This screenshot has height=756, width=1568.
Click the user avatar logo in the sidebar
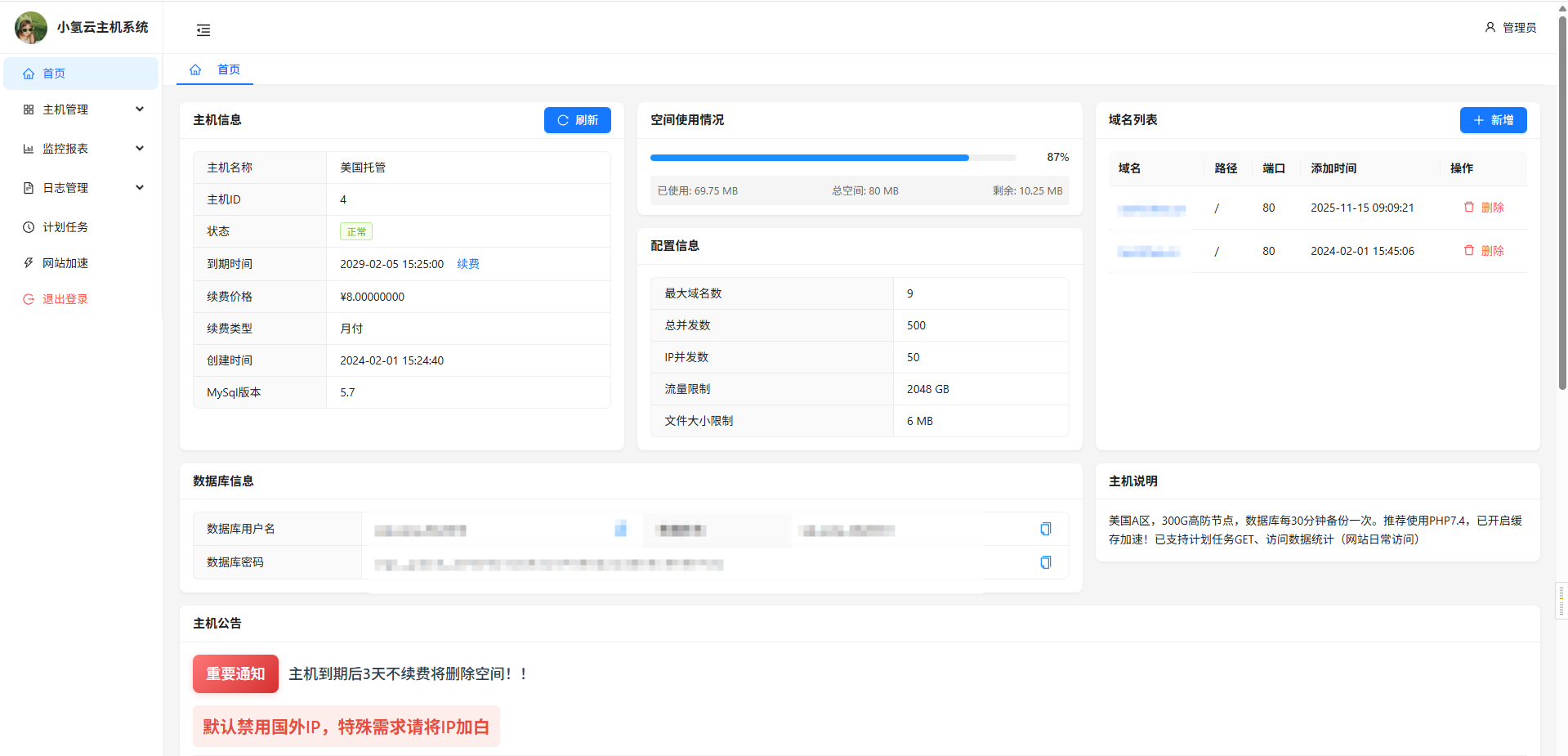click(31, 28)
